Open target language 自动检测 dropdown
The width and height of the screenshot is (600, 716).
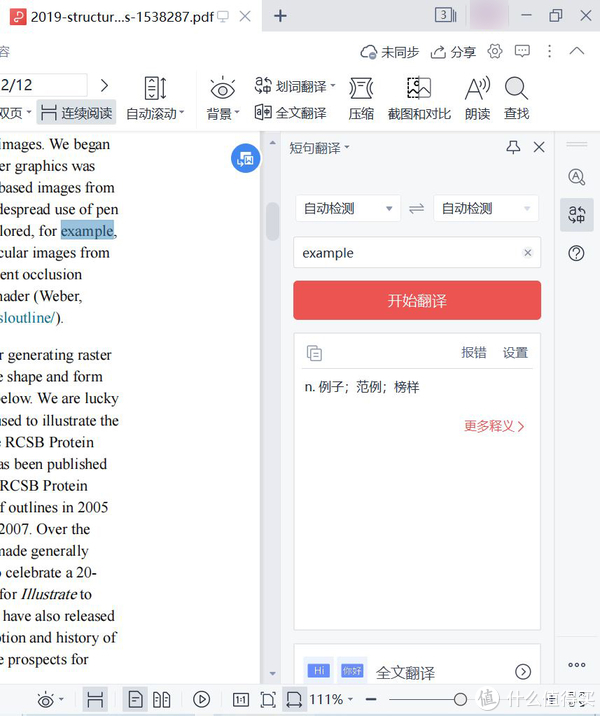pyautogui.click(x=486, y=209)
